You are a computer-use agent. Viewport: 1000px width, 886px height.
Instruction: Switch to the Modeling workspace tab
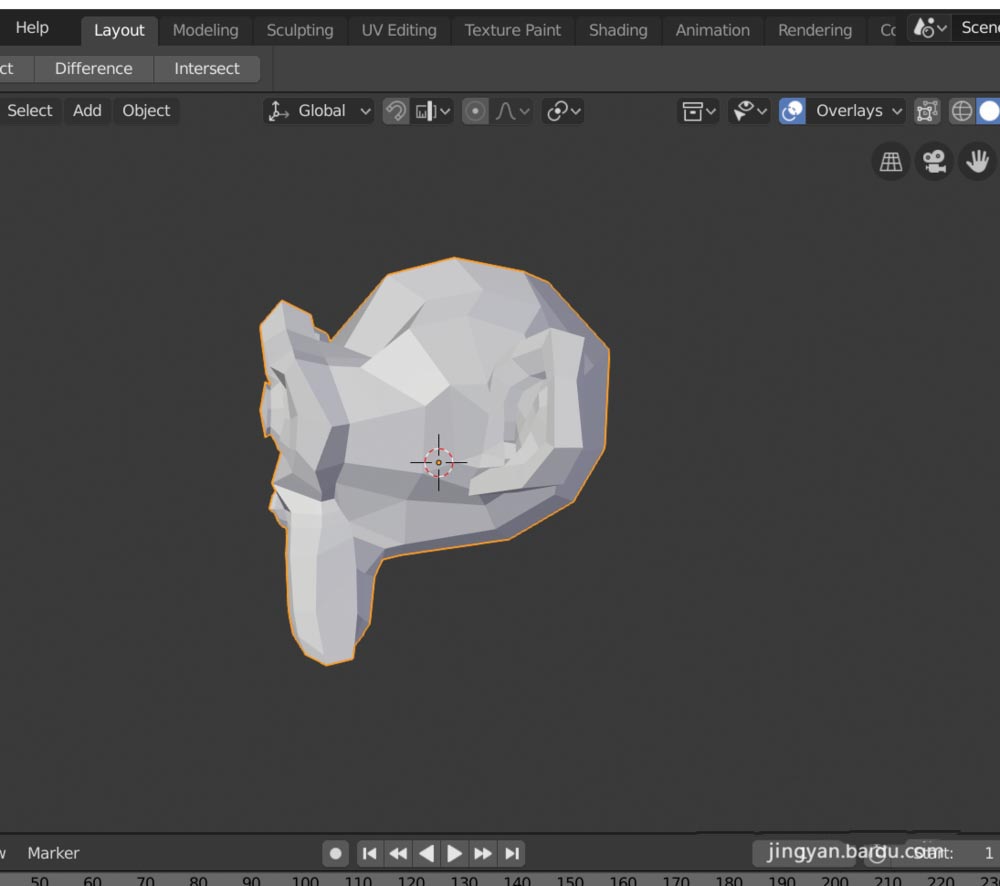point(206,30)
